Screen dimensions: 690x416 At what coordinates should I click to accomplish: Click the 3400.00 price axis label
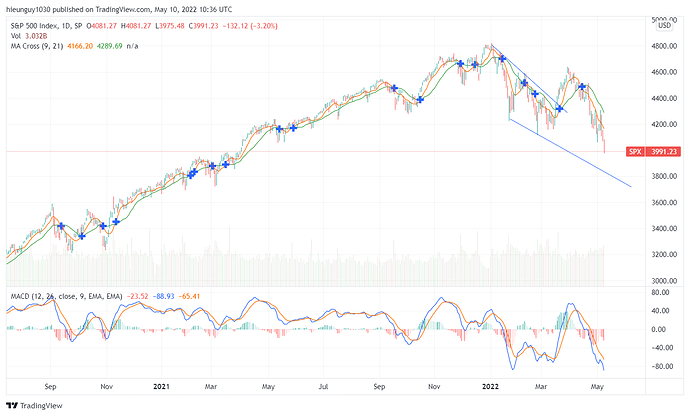click(x=664, y=228)
